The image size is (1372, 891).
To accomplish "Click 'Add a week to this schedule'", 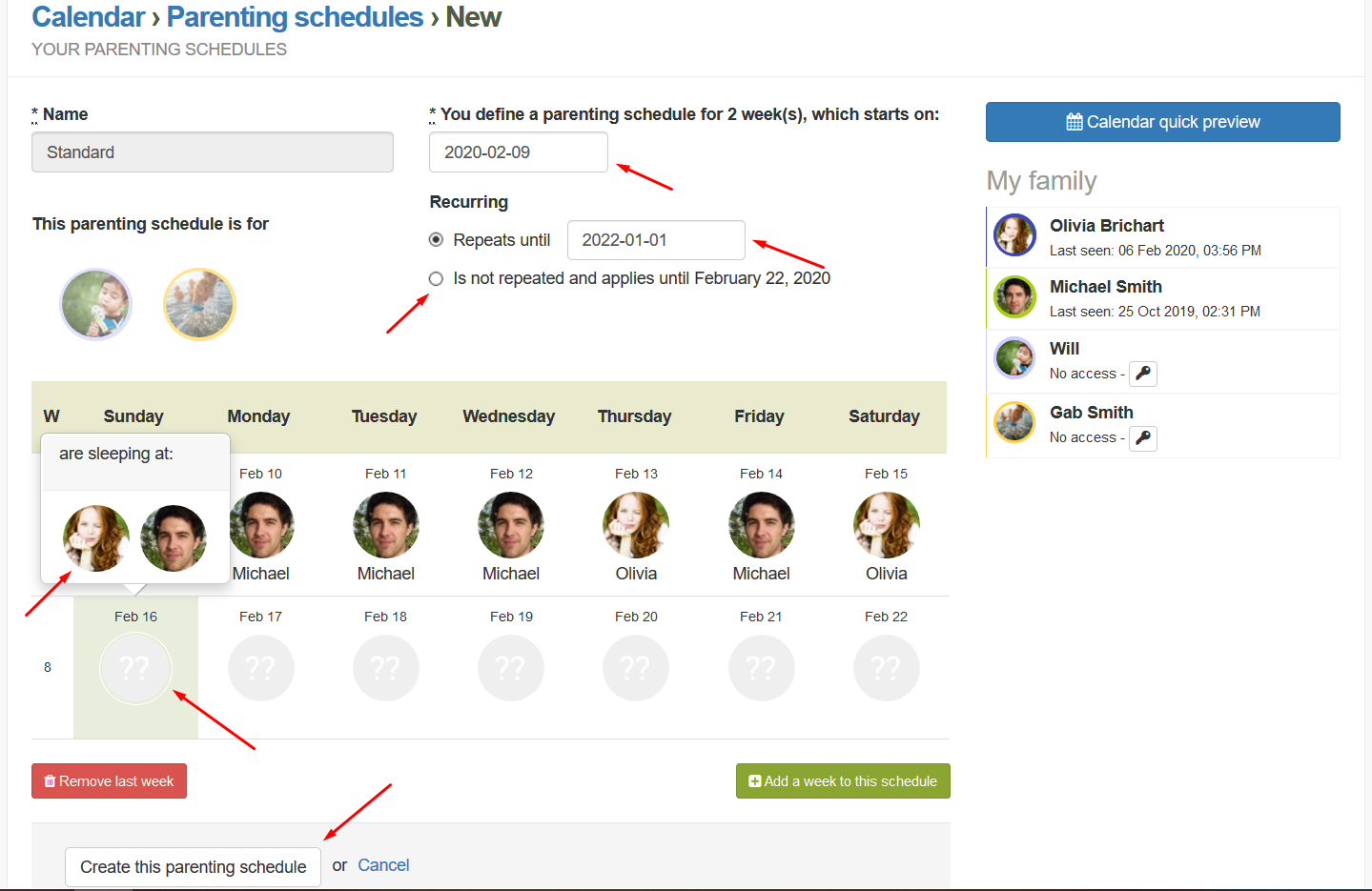I will (x=843, y=781).
